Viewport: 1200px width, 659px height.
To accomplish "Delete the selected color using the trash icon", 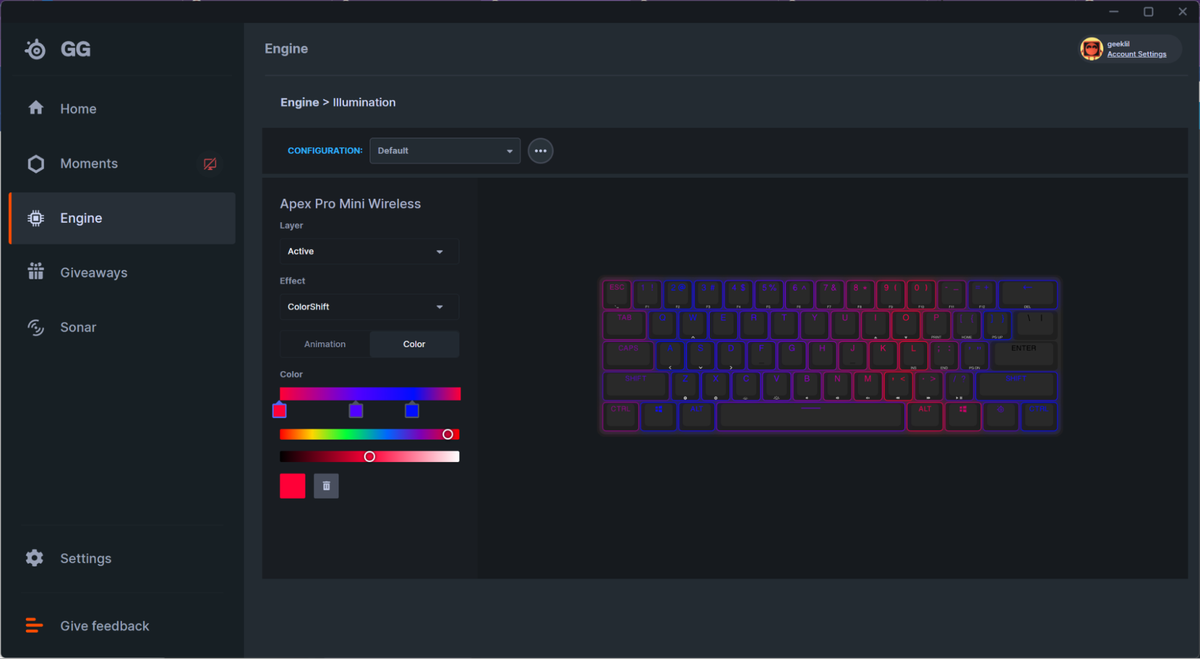I will pos(326,485).
